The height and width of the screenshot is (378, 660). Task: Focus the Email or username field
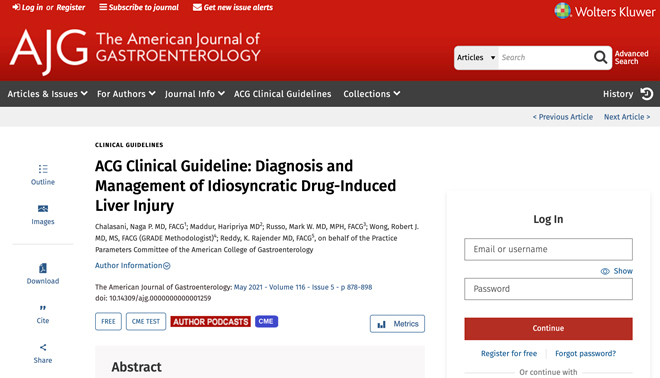tap(548, 249)
